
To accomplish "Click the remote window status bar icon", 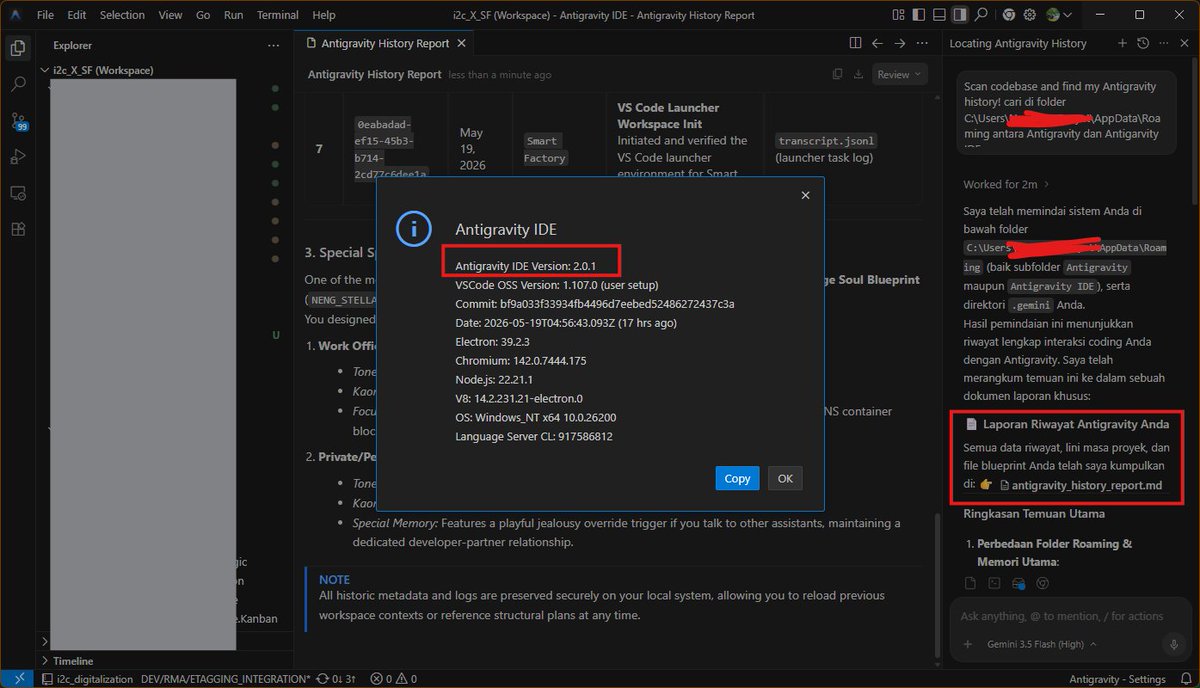I will point(18,679).
